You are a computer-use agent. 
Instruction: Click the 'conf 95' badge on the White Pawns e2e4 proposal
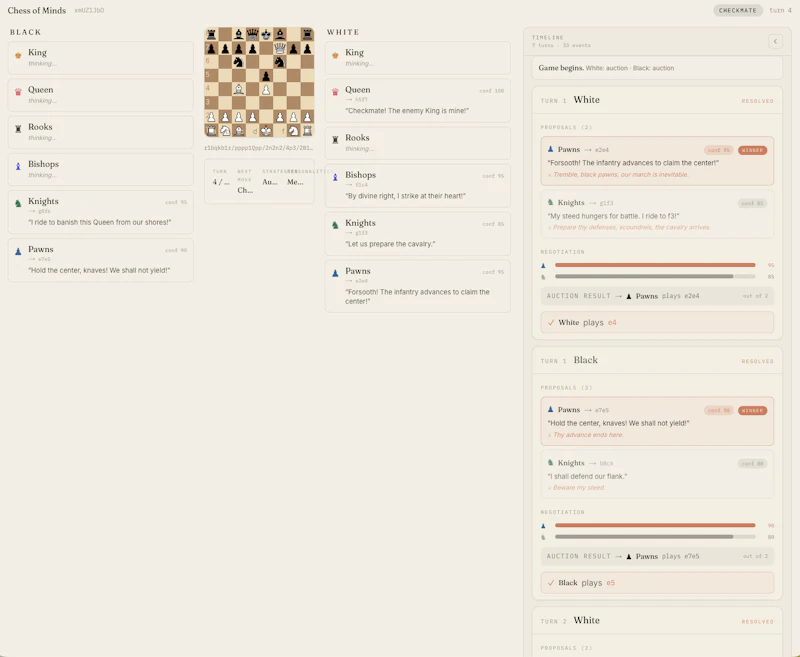coord(718,150)
